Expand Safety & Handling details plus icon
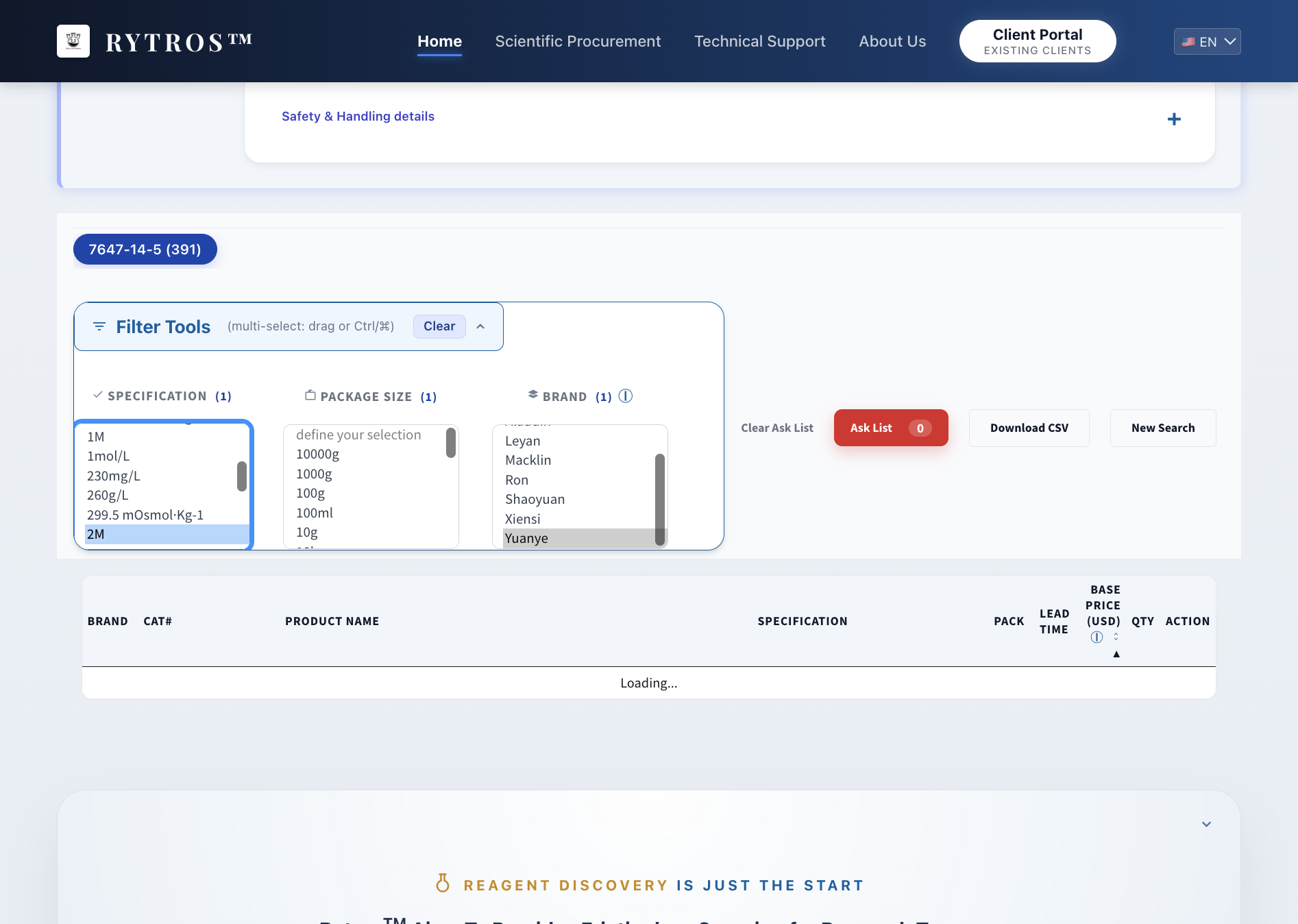Image resolution: width=1298 pixels, height=924 pixels. (x=1174, y=119)
